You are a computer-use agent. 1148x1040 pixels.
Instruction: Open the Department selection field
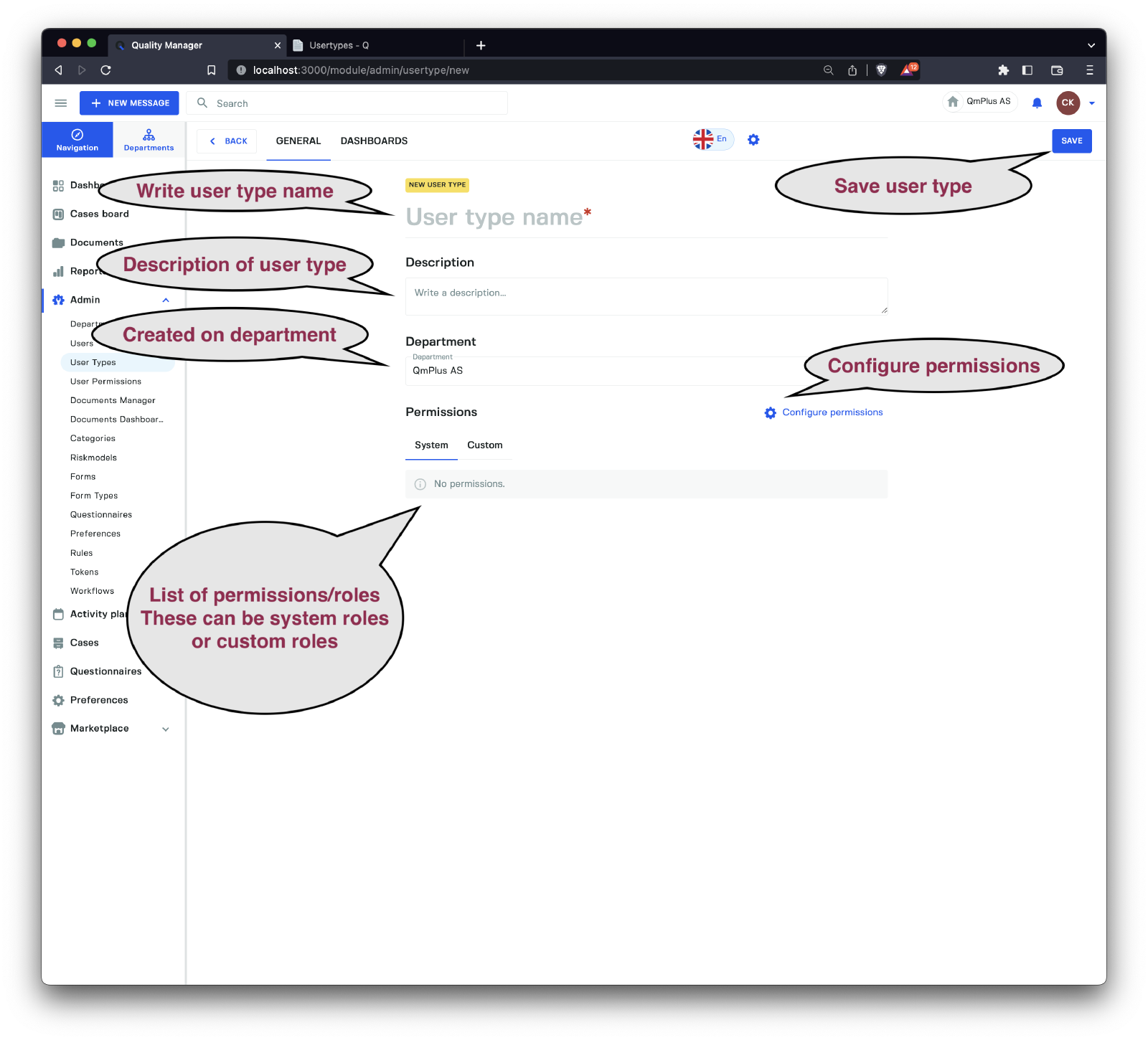pyautogui.click(x=603, y=371)
